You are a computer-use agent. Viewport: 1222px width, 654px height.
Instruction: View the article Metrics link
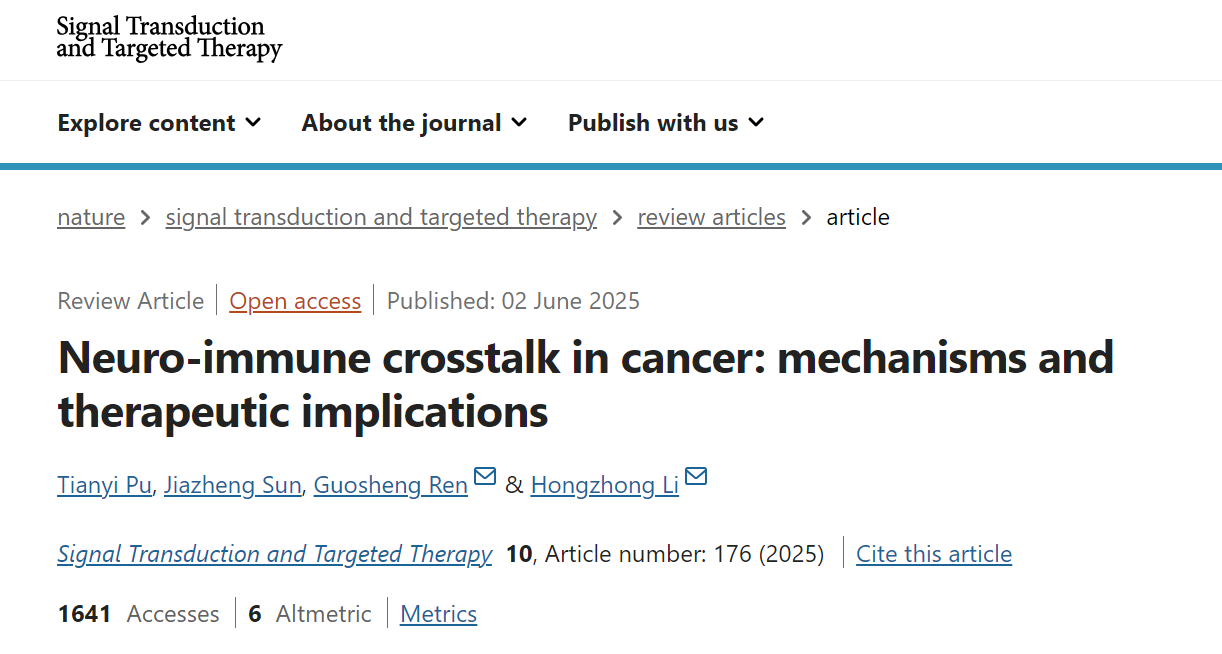coord(438,614)
